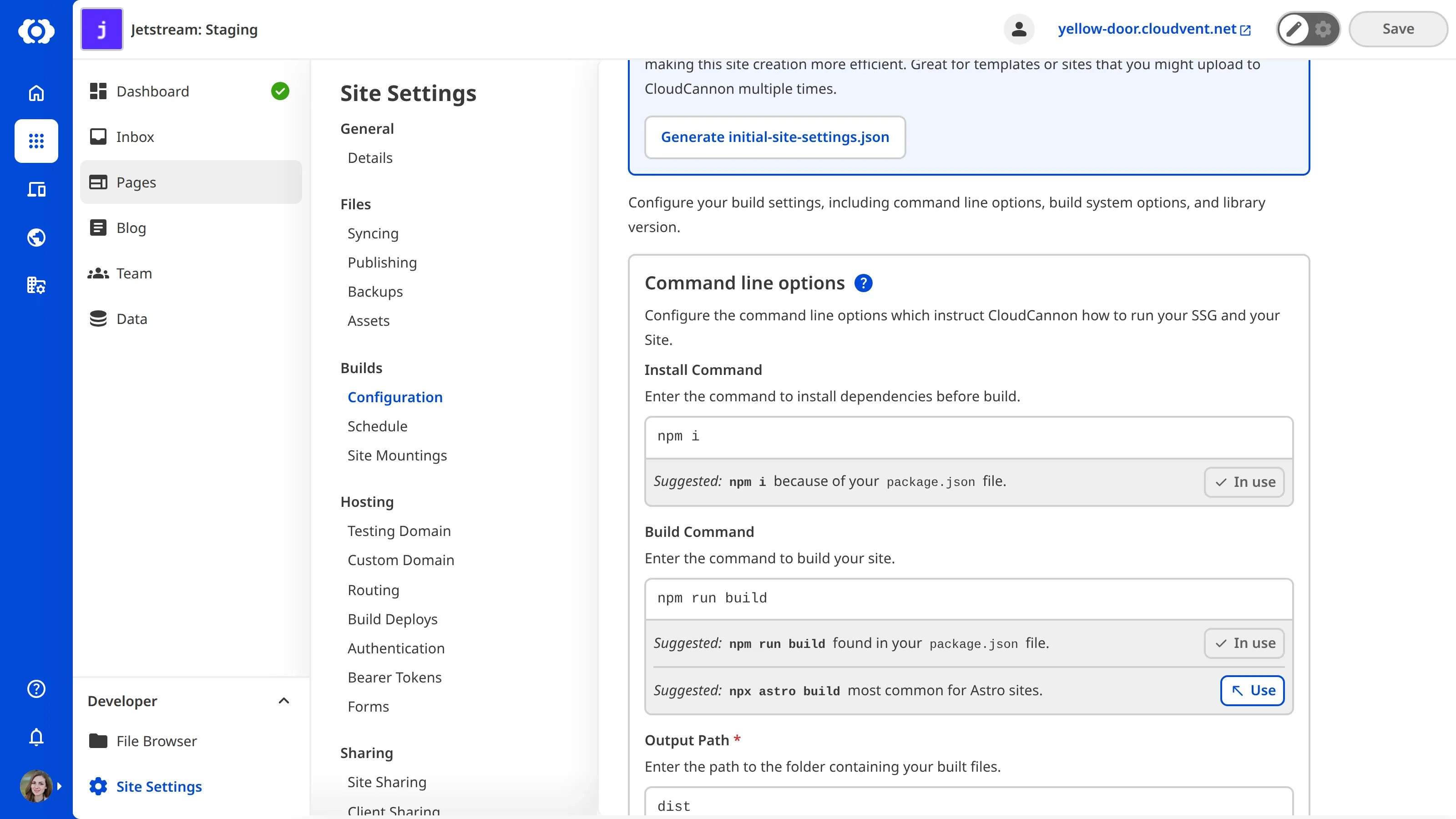The width and height of the screenshot is (1456, 819).
Task: Click the CloudCannon logo icon
Action: click(36, 30)
